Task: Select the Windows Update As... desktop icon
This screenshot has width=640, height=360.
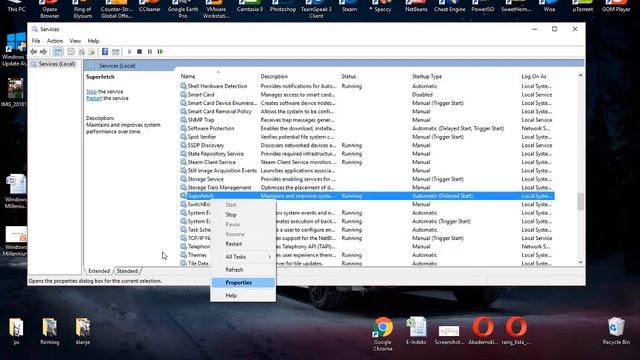Action: (x=15, y=49)
